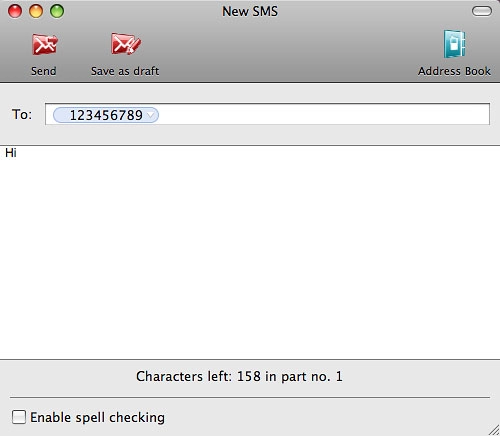
Task: Expand the 123456789 recipient dropdown arrow
Action: tap(151, 115)
